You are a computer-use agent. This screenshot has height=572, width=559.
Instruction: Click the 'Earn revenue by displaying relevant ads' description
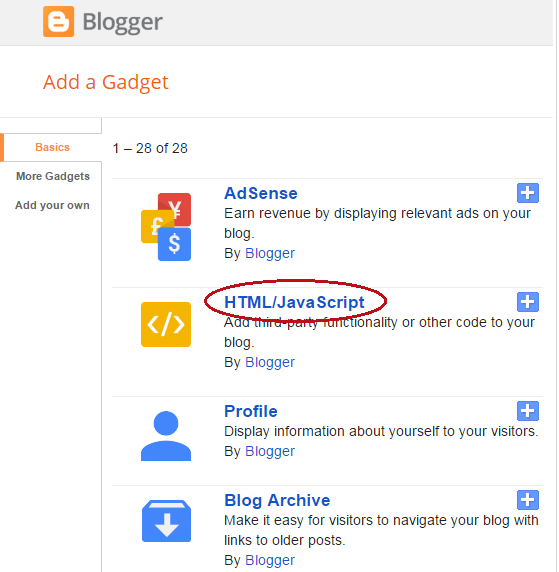[x=377, y=223]
